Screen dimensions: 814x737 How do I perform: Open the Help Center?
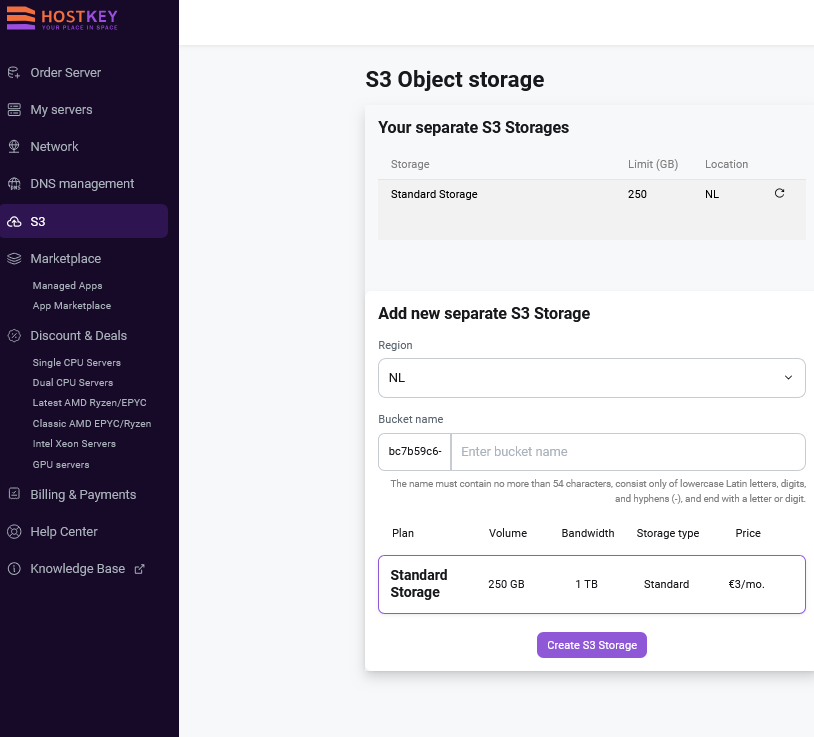click(64, 531)
